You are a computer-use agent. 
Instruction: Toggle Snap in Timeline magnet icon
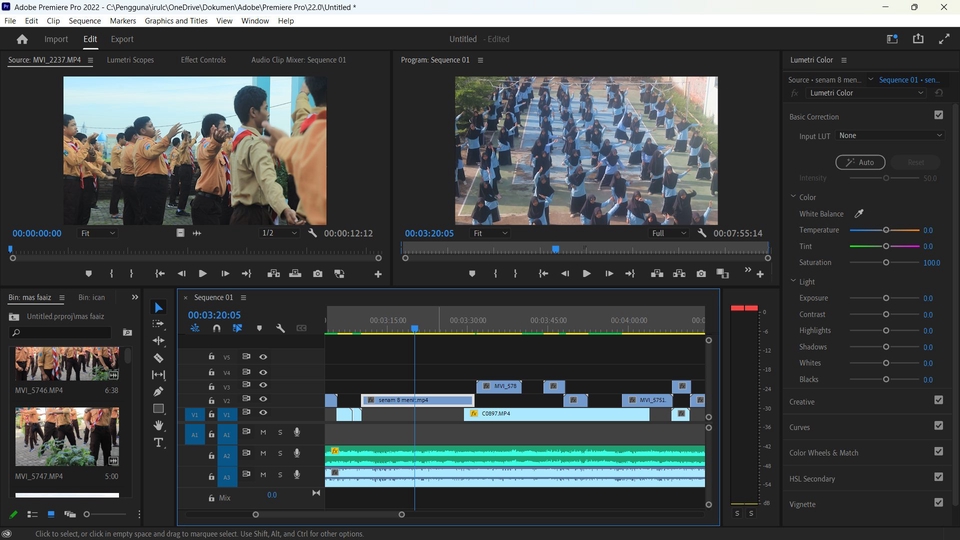[x=217, y=328]
